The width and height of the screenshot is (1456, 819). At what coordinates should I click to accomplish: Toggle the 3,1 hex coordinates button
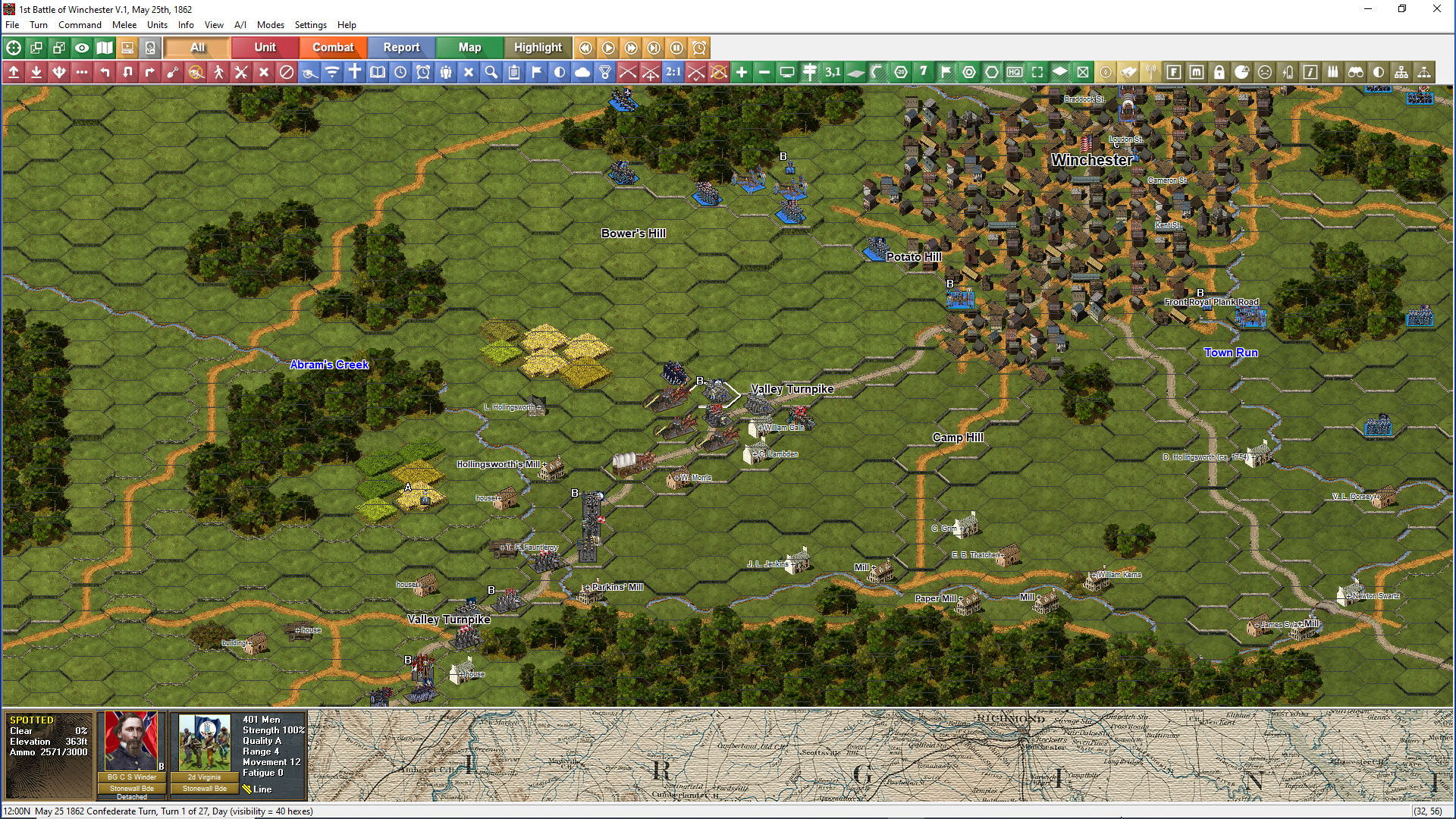pyautogui.click(x=833, y=72)
